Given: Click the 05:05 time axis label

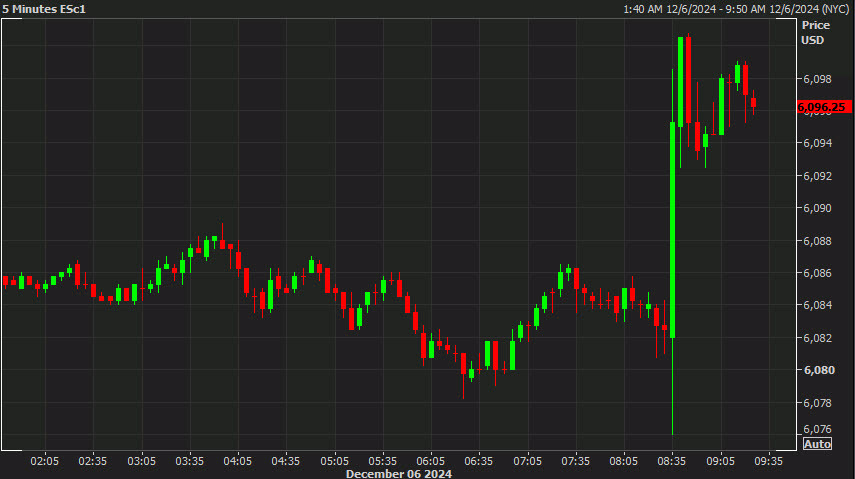Looking at the screenshot, I should (x=334, y=461).
